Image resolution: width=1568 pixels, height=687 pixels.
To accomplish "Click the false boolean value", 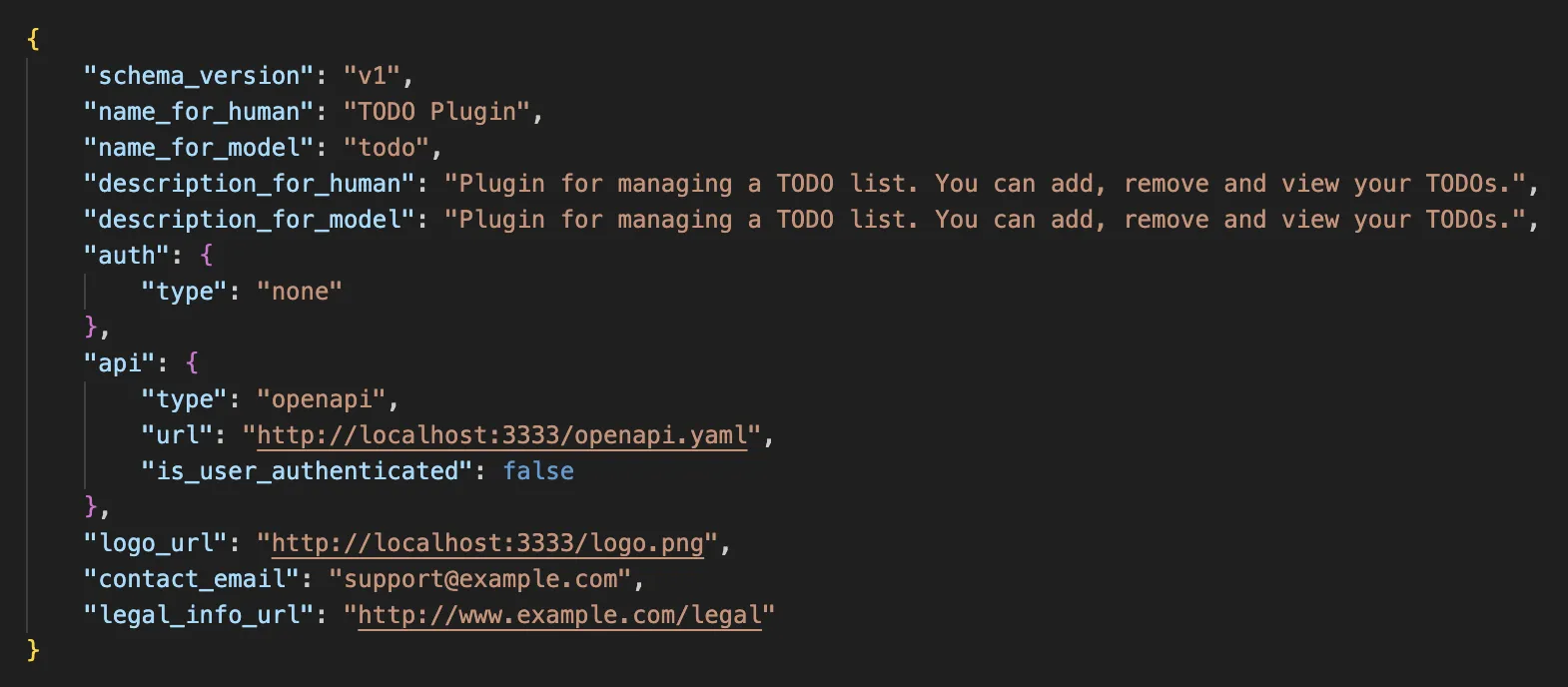I will point(538,471).
